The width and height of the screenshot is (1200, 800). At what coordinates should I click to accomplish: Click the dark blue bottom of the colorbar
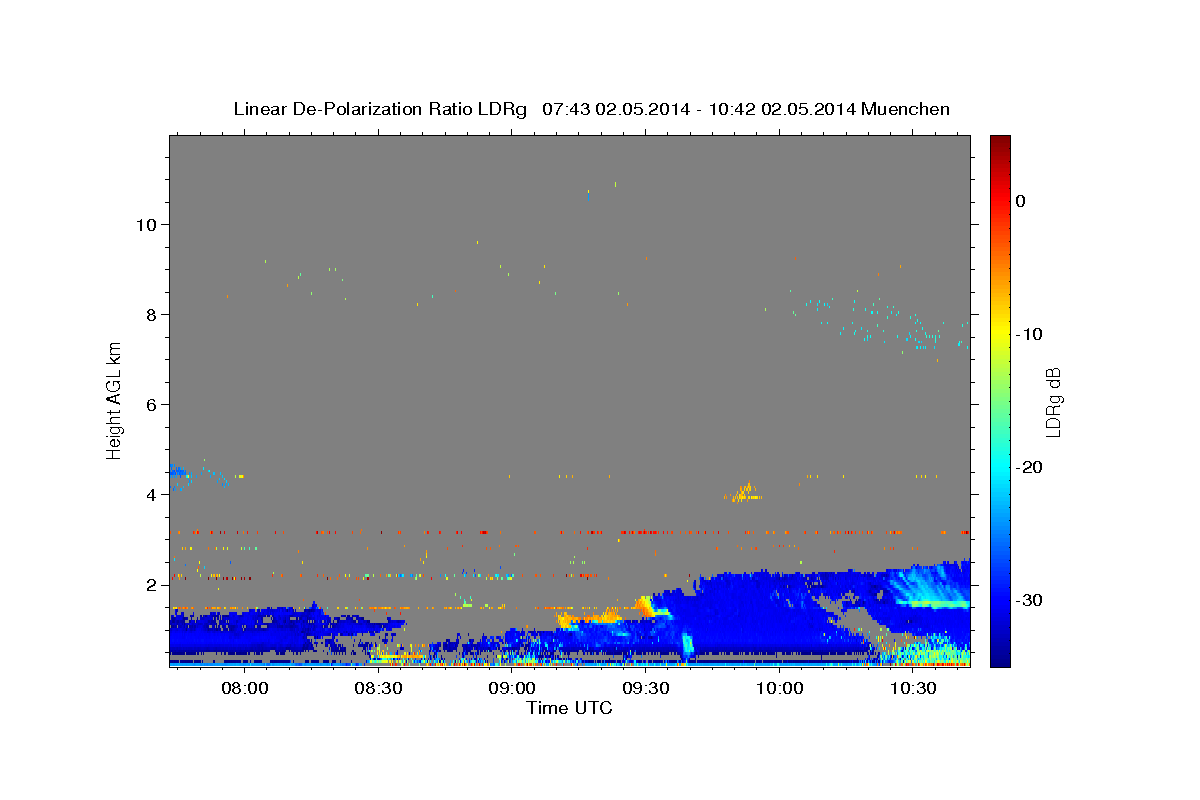[x=1000, y=658]
